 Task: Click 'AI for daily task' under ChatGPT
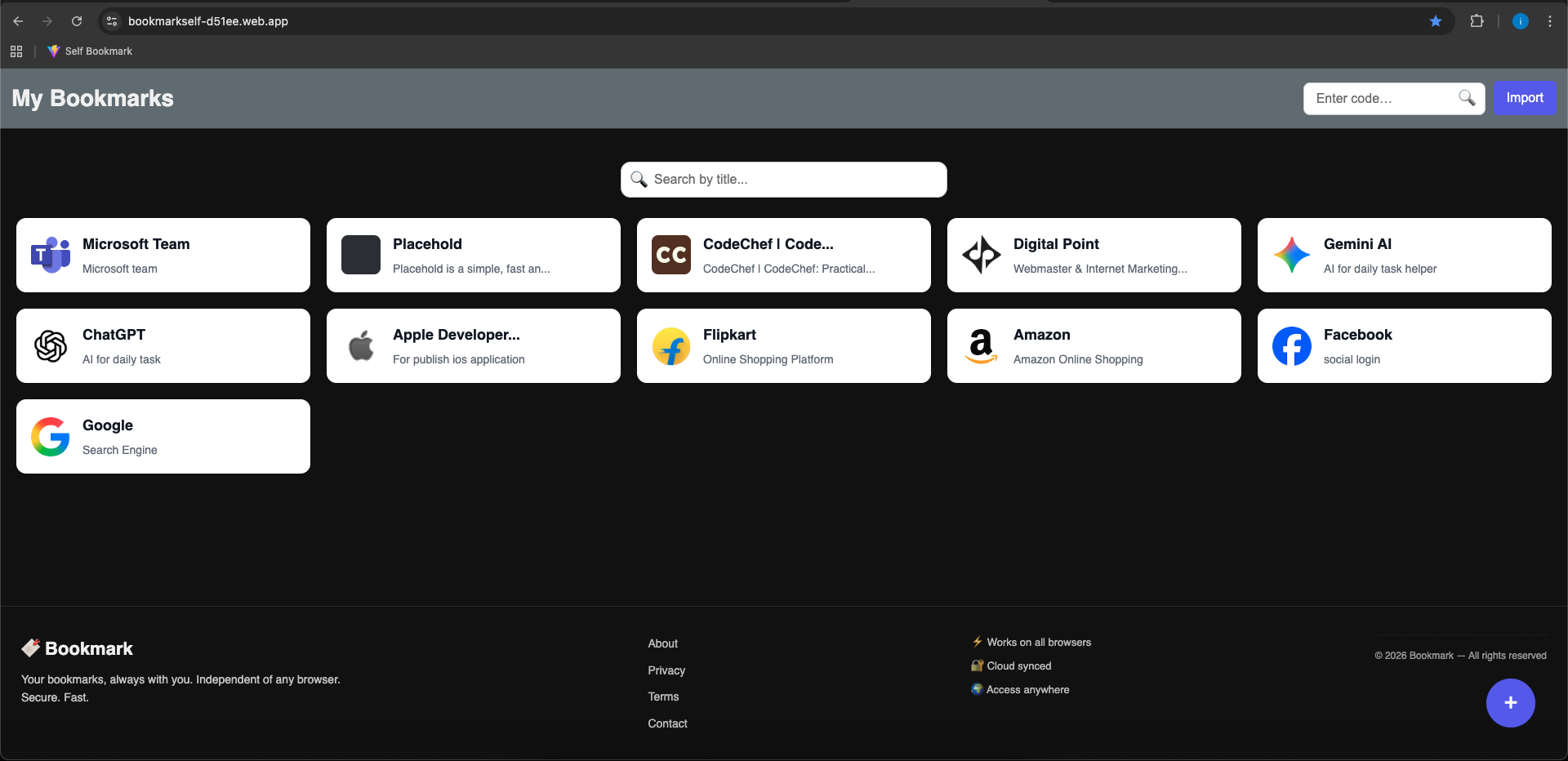click(122, 359)
